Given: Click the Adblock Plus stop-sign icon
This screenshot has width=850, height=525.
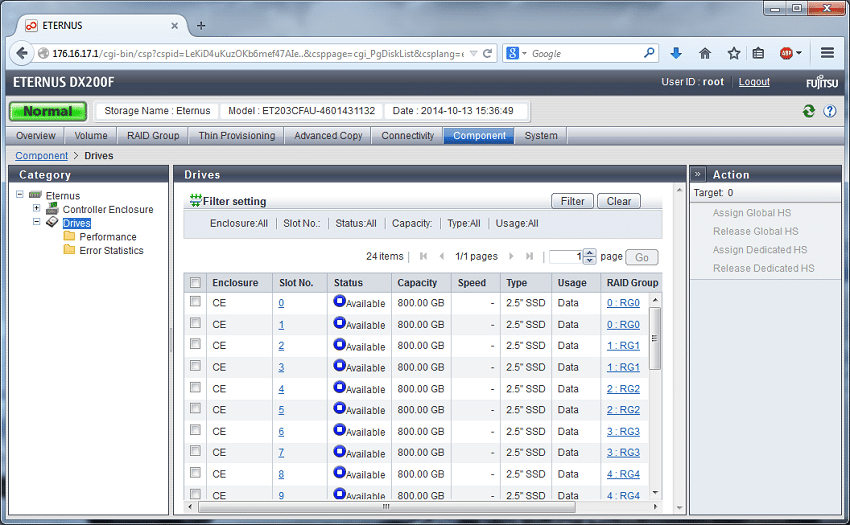Looking at the screenshot, I should click(x=786, y=53).
